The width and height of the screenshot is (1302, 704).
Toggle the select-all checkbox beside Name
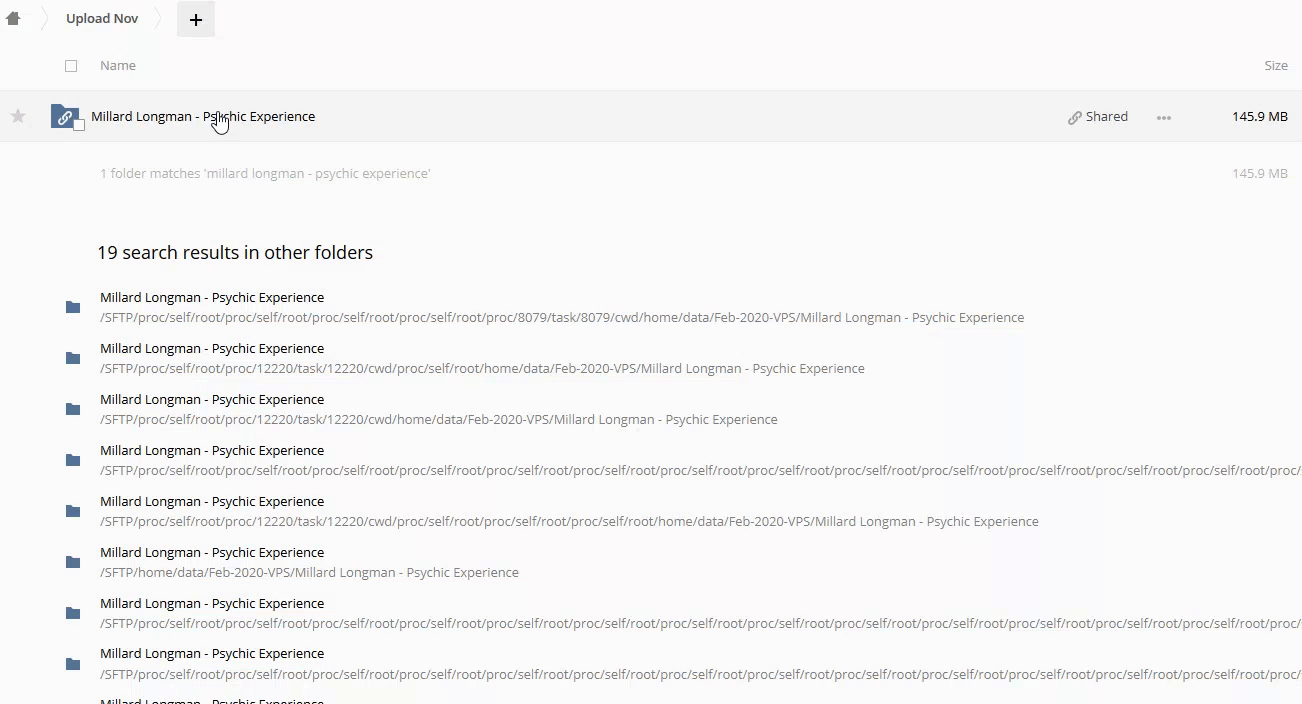(71, 66)
